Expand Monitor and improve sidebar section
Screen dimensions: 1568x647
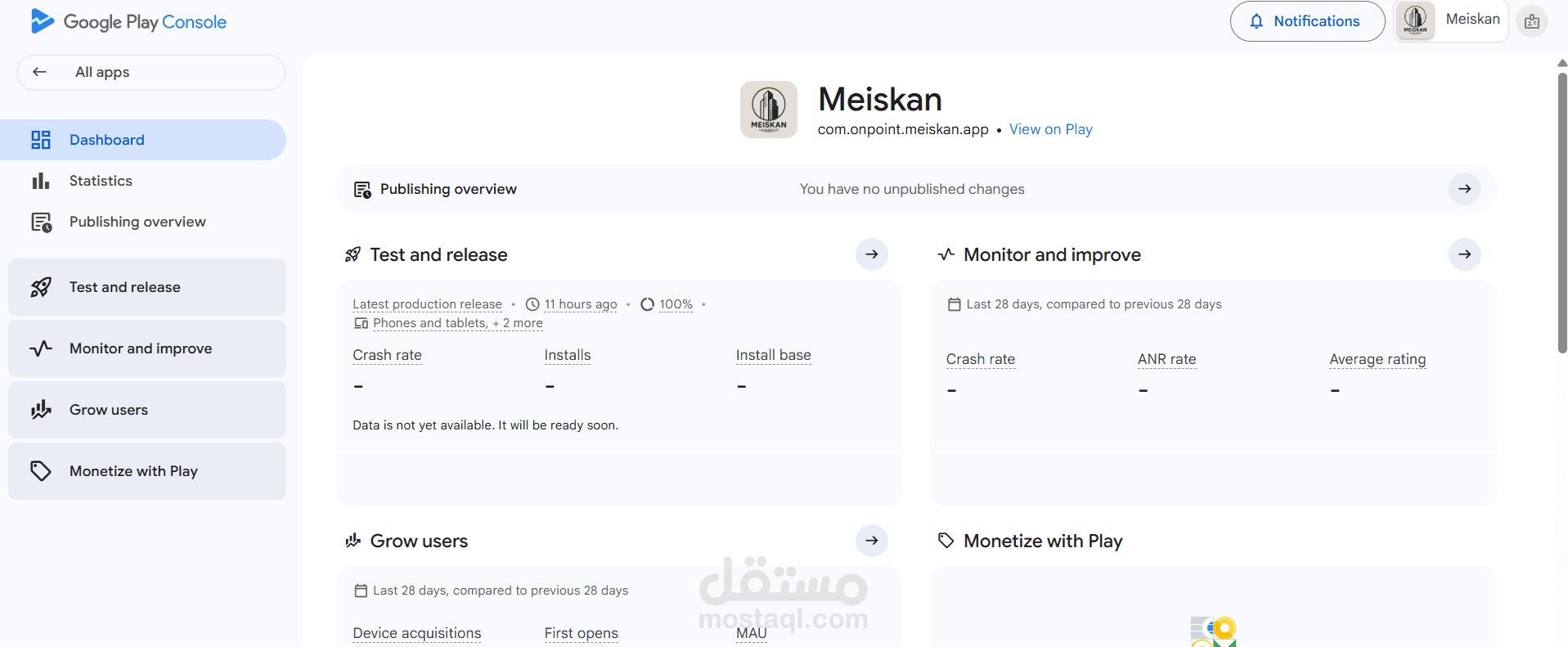point(147,348)
